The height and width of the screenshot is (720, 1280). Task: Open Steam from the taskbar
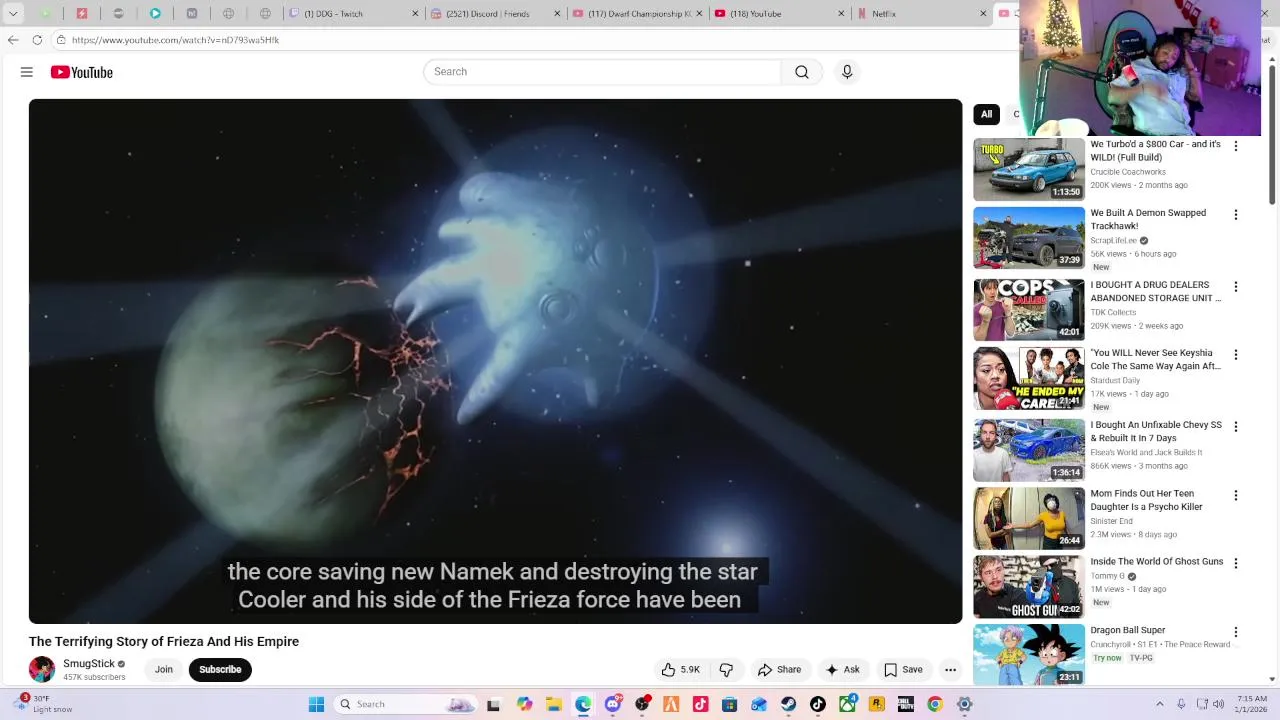[789, 704]
